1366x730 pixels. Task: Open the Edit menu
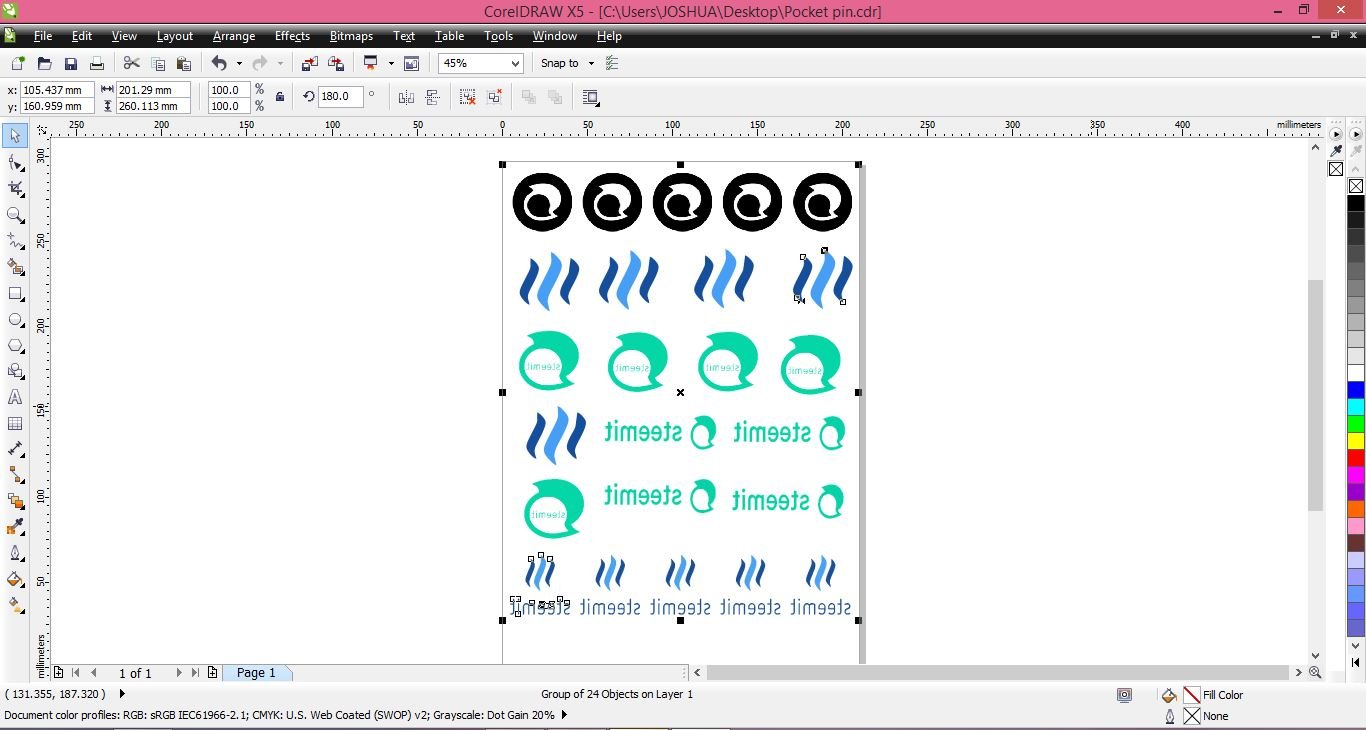point(82,36)
